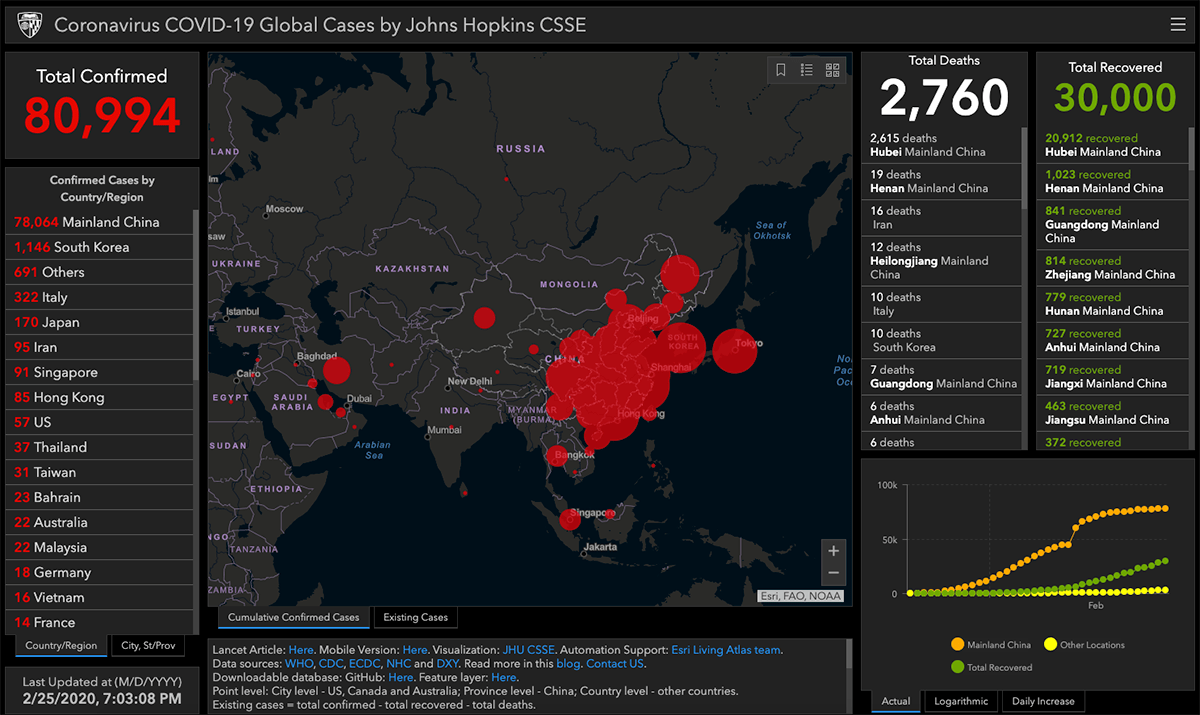The height and width of the screenshot is (715, 1200).
Task: Switch chart to Logarithmic tab
Action: point(961,701)
